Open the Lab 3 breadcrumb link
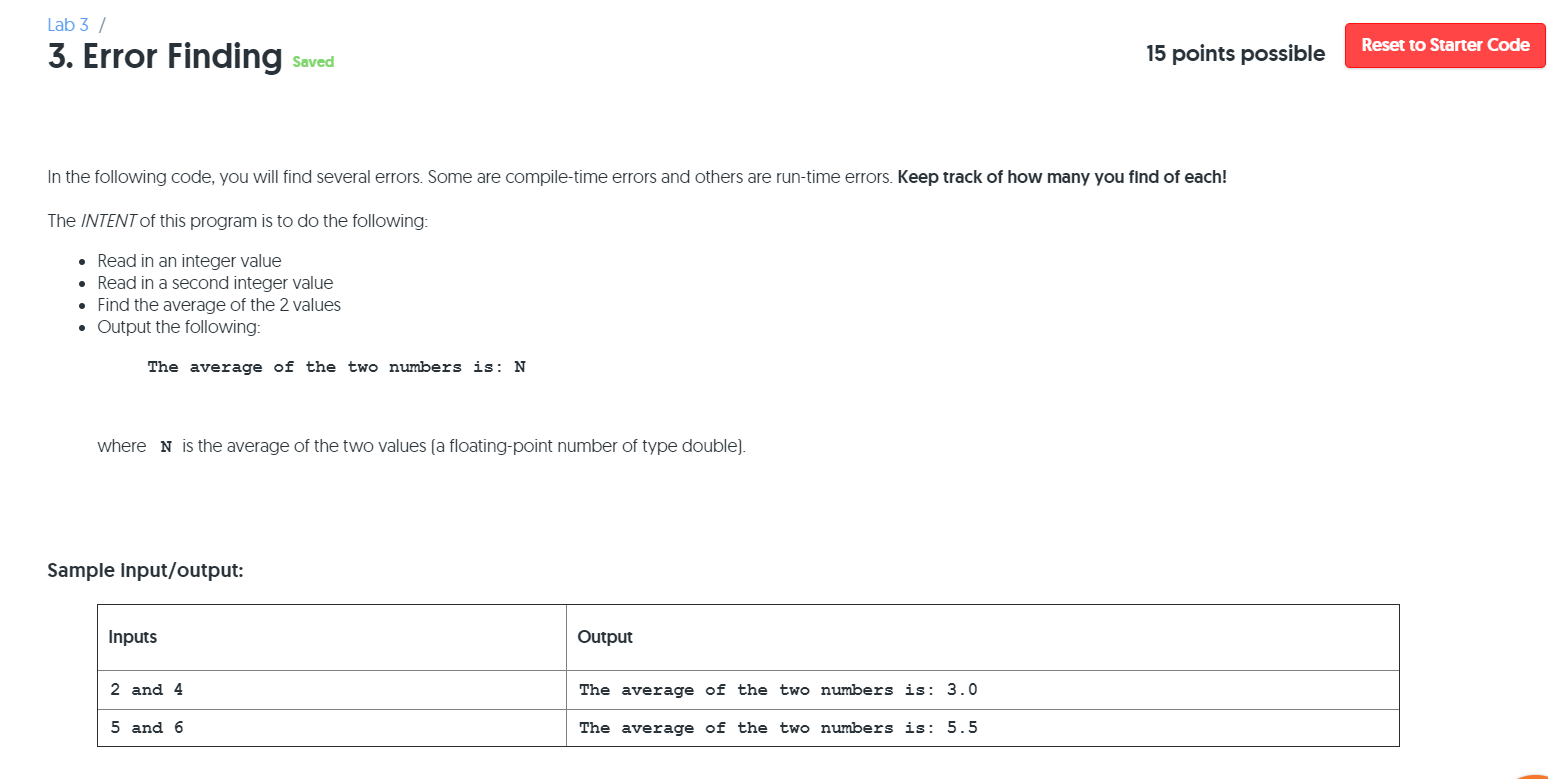Image resolution: width=1548 pixels, height=779 pixels. [68, 24]
